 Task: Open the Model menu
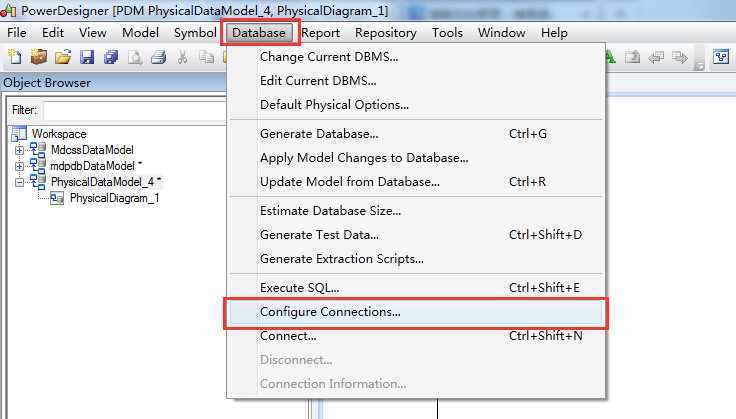pos(140,33)
